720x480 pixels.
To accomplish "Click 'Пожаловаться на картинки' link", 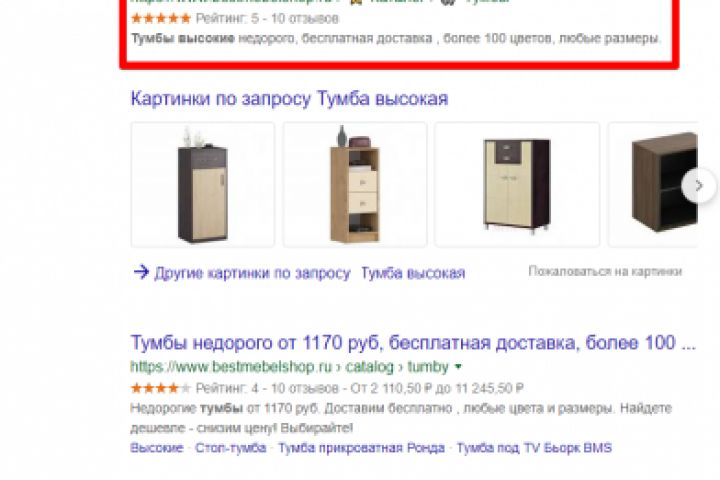I will tap(605, 271).
